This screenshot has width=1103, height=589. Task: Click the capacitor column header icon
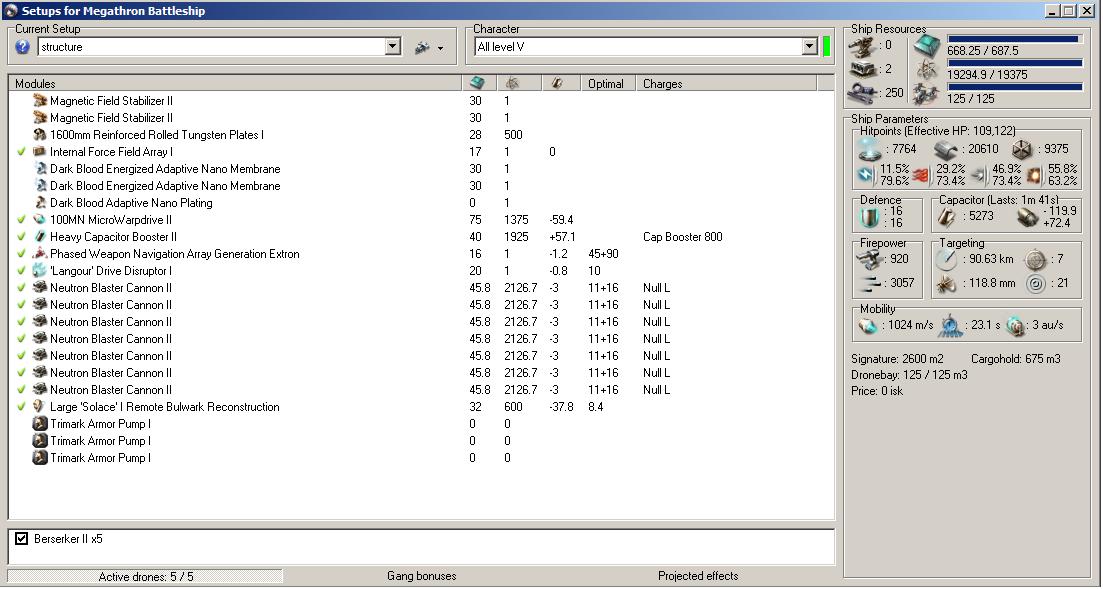tap(556, 83)
